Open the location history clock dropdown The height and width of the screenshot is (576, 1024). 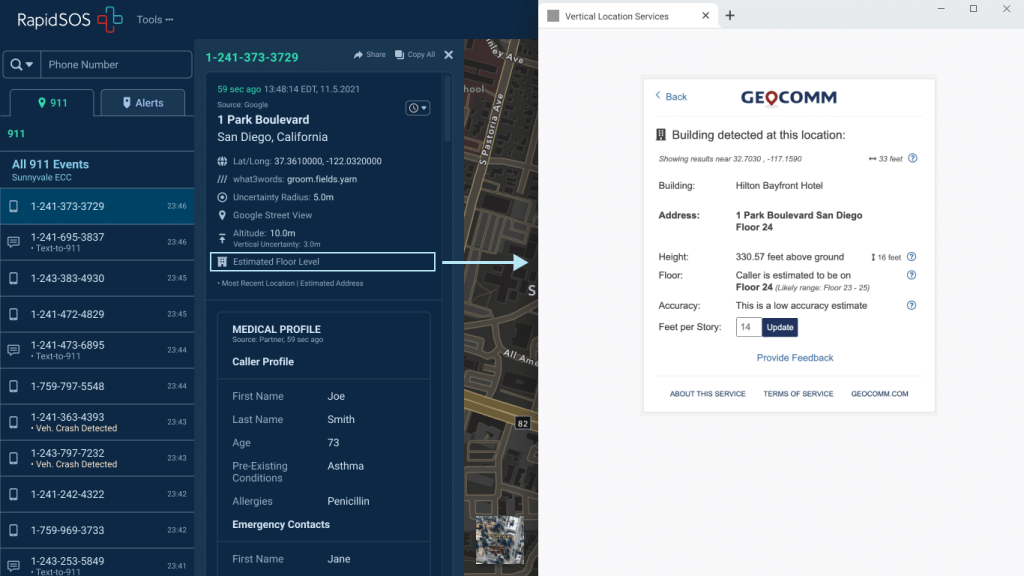click(x=417, y=108)
